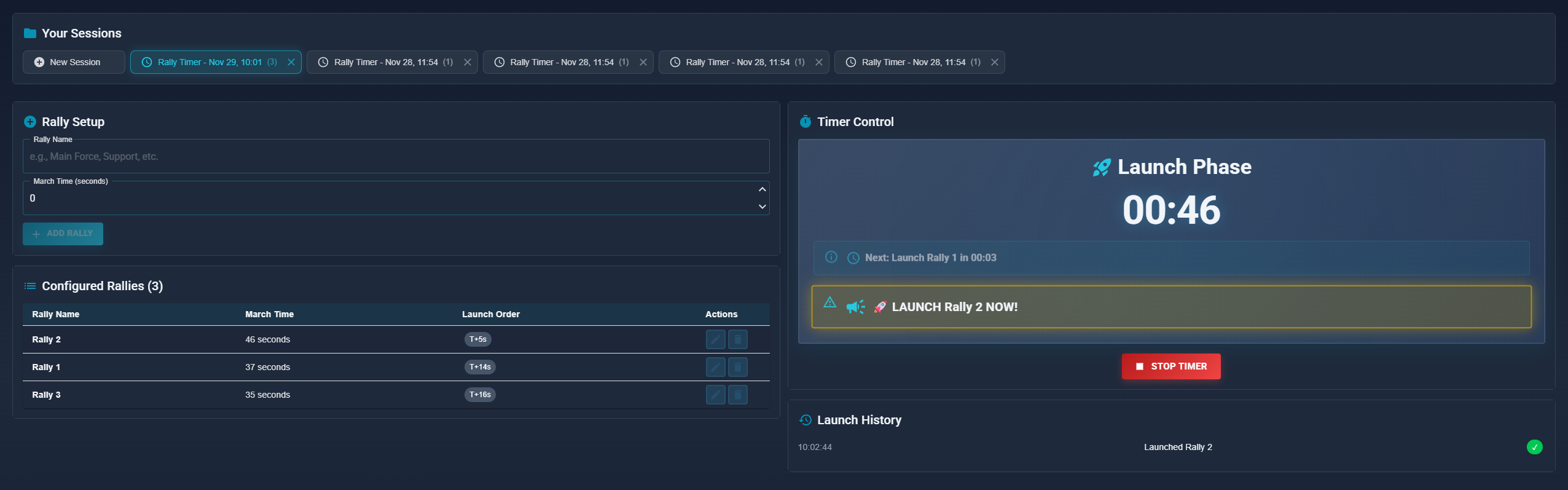Increase March Time with up arrow
This screenshot has width=1568, height=490.
[762, 189]
